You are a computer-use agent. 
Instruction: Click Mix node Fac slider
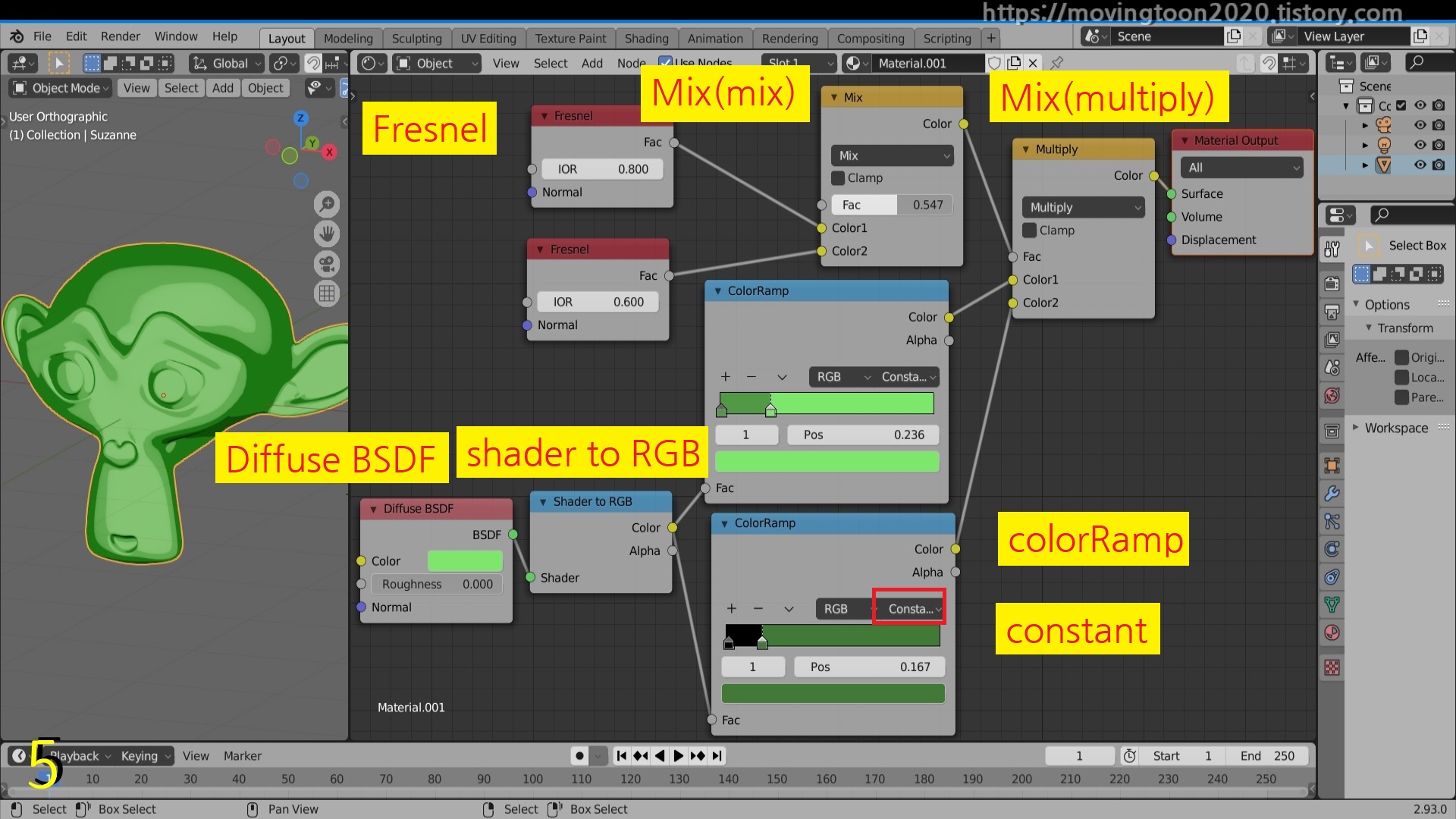click(892, 205)
